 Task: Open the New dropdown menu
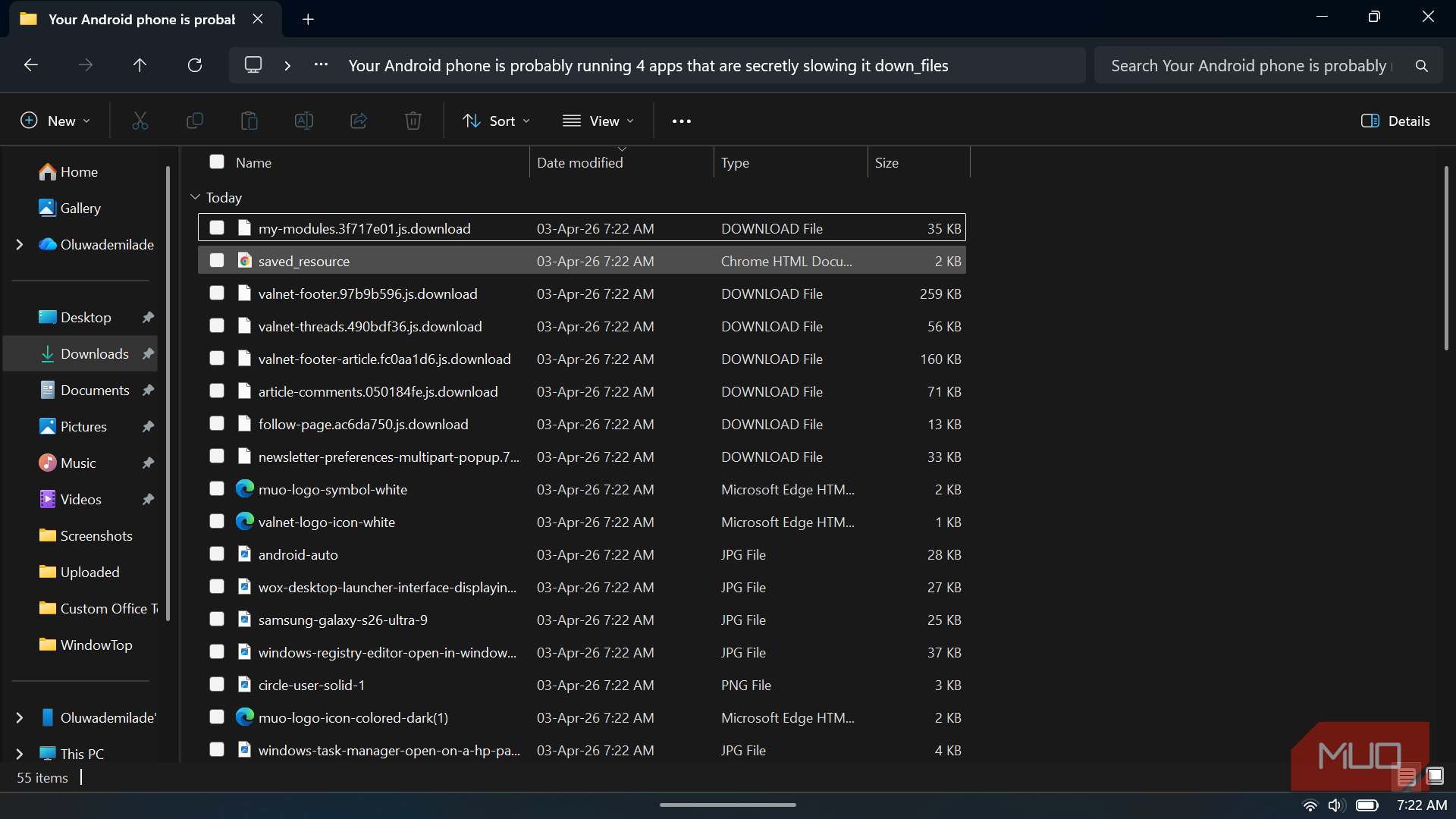[55, 121]
